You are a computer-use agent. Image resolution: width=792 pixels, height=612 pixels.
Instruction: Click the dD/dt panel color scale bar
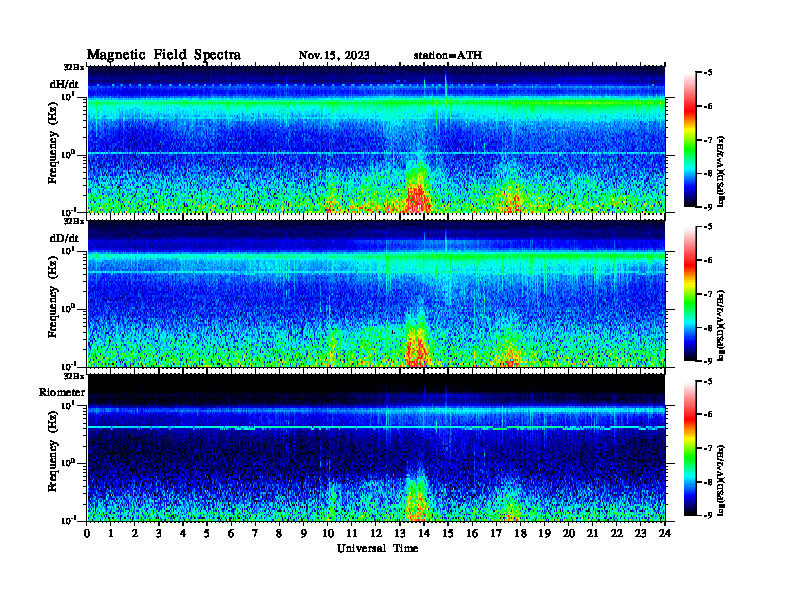pyautogui.click(x=690, y=294)
